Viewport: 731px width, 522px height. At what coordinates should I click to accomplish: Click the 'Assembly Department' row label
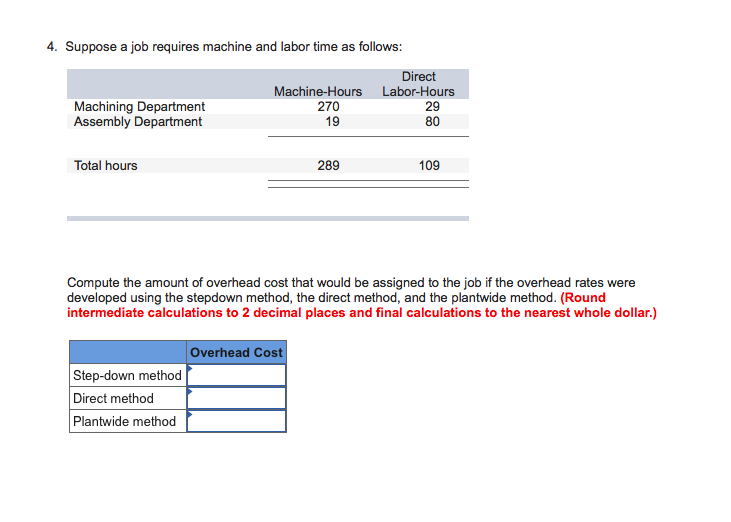click(x=138, y=122)
